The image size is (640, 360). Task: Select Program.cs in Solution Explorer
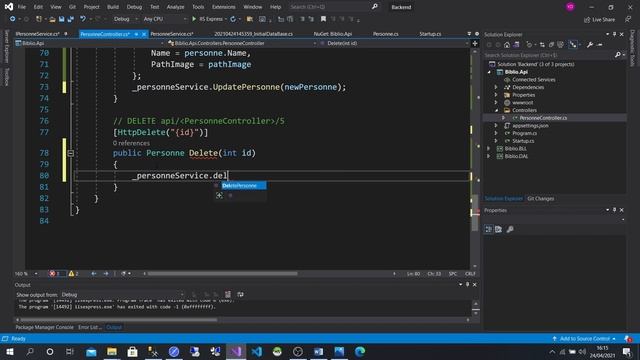pos(524,133)
